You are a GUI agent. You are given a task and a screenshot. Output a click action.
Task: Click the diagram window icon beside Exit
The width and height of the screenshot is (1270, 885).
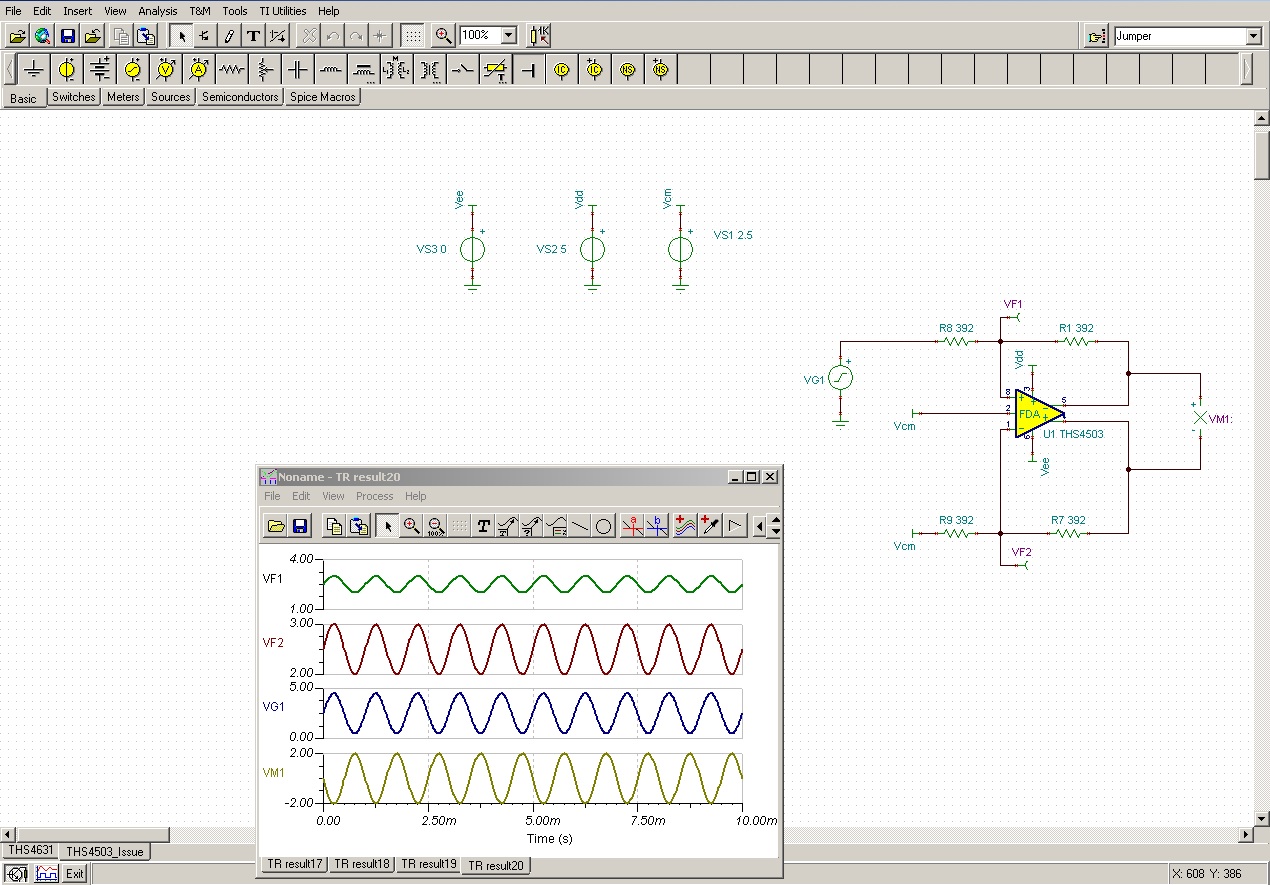coord(47,874)
